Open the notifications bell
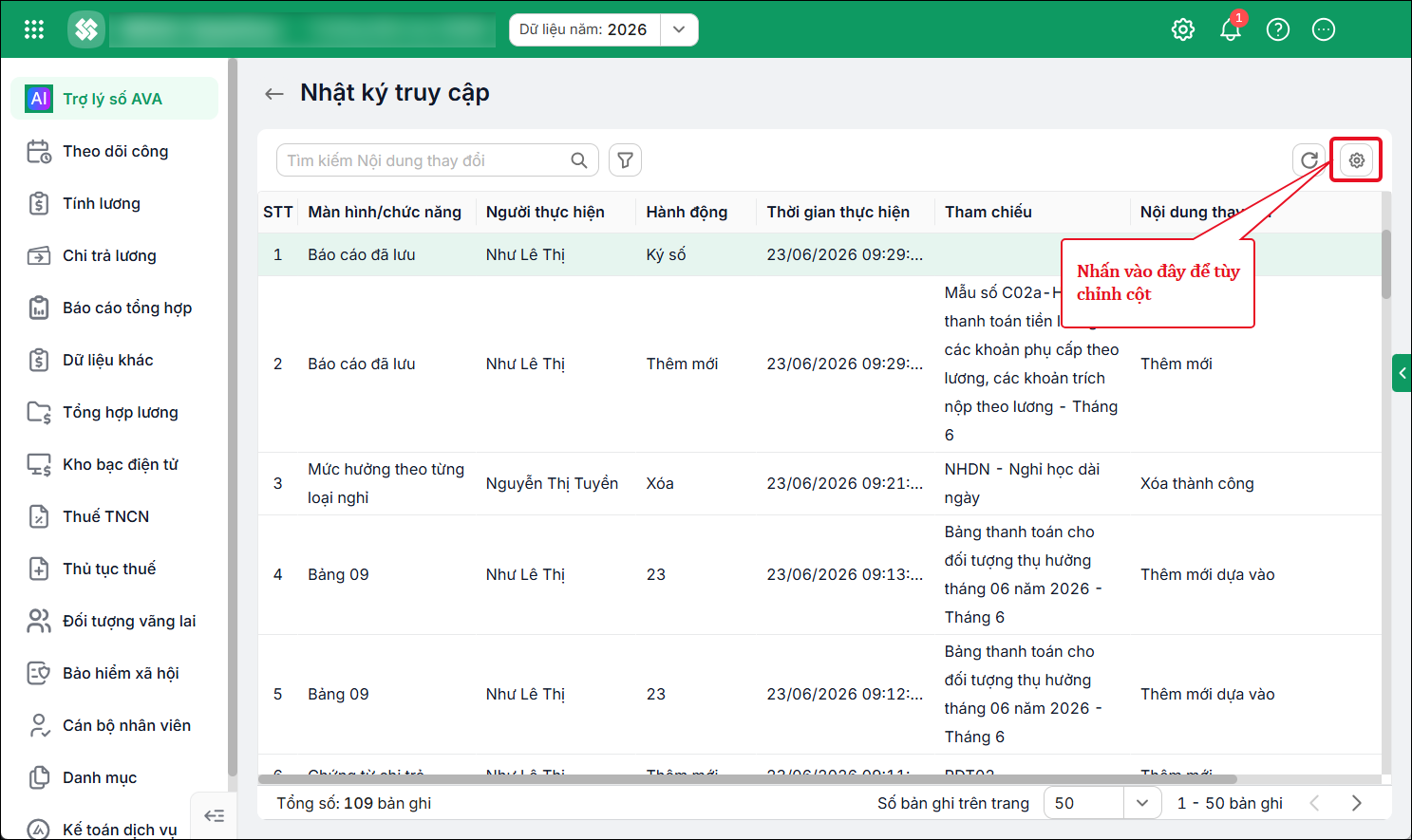 pos(1231,29)
